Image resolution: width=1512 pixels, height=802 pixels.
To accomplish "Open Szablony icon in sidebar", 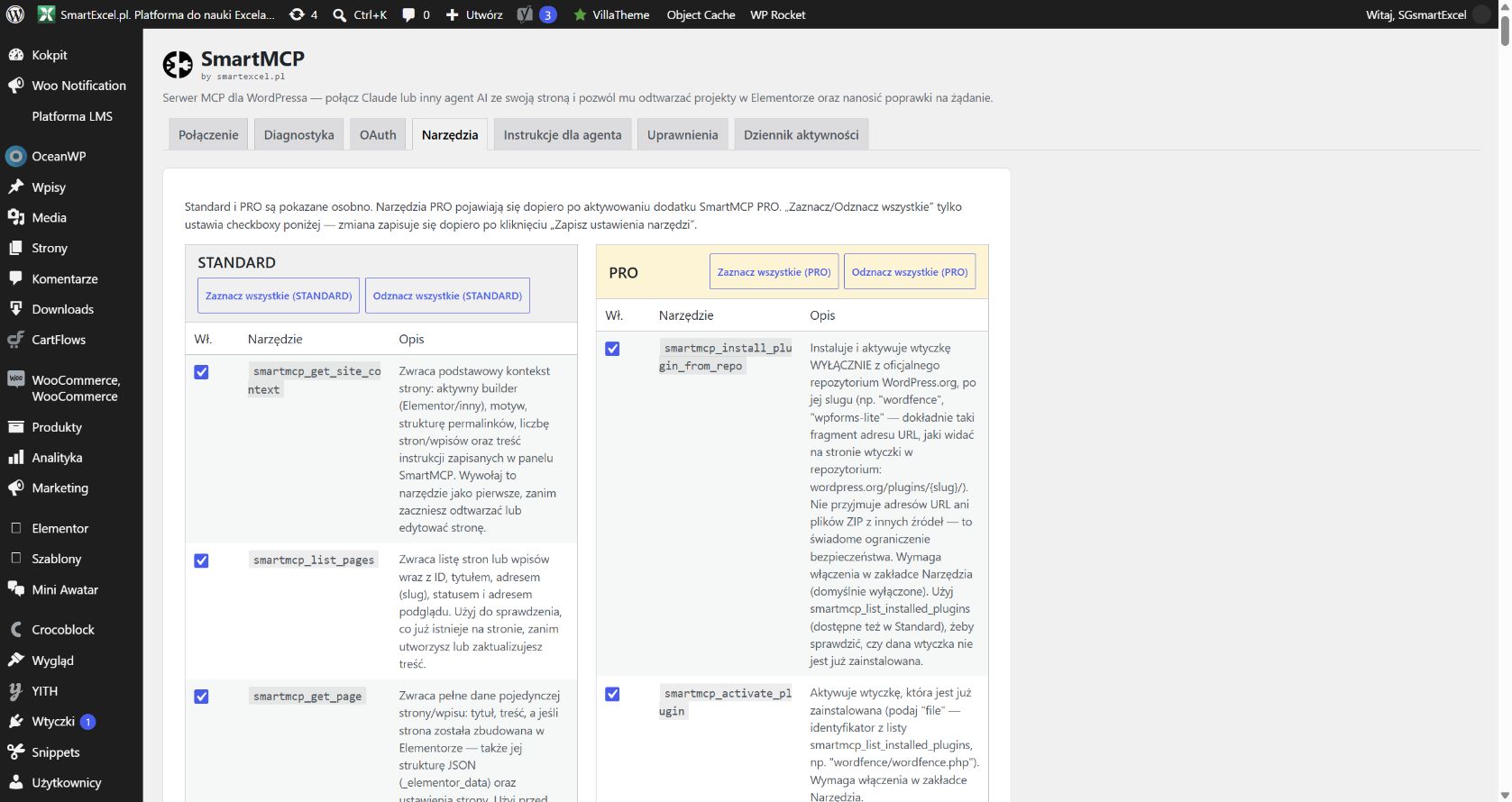I will pos(15,559).
